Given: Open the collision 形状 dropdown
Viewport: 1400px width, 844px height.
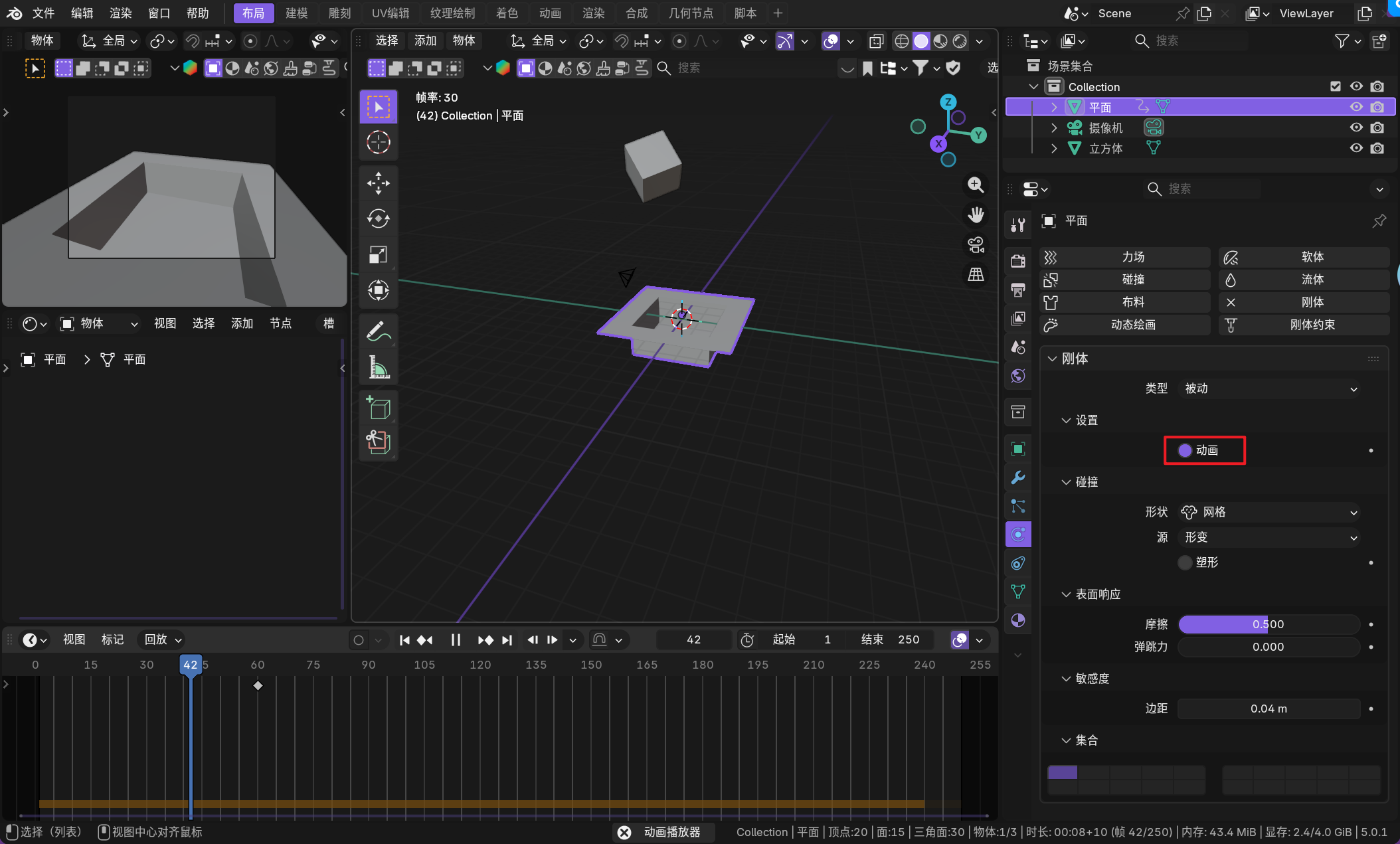Looking at the screenshot, I should [1270, 512].
